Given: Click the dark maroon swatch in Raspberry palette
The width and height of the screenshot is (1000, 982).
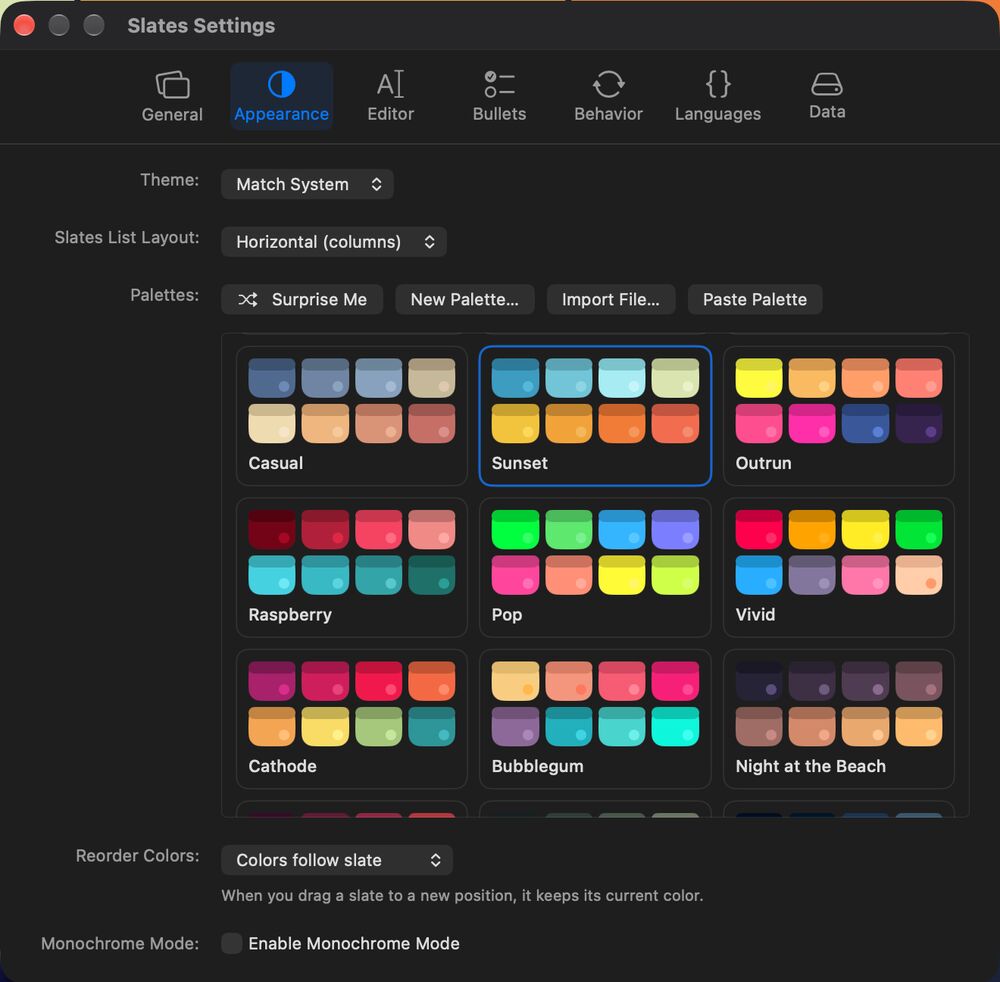Looking at the screenshot, I should point(272,529).
